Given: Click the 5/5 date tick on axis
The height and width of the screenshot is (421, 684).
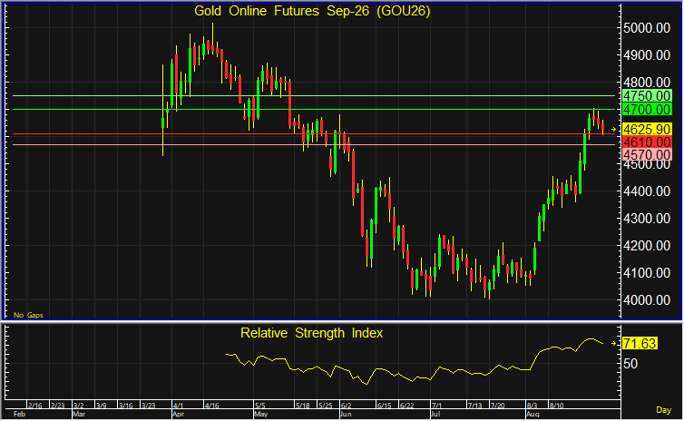Looking at the screenshot, I should (x=260, y=406).
